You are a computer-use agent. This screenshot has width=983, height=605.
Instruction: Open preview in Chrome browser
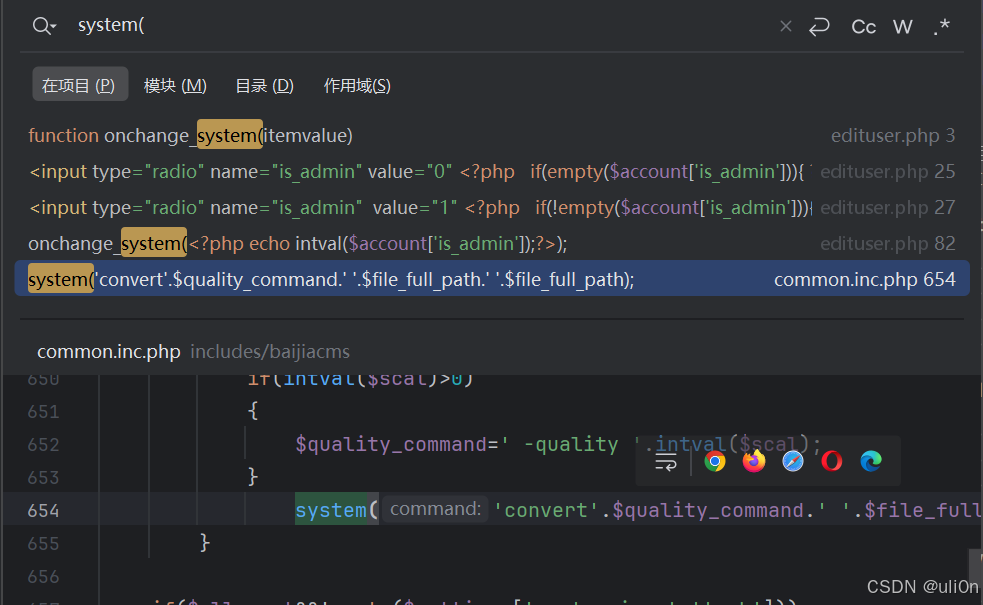tap(715, 461)
